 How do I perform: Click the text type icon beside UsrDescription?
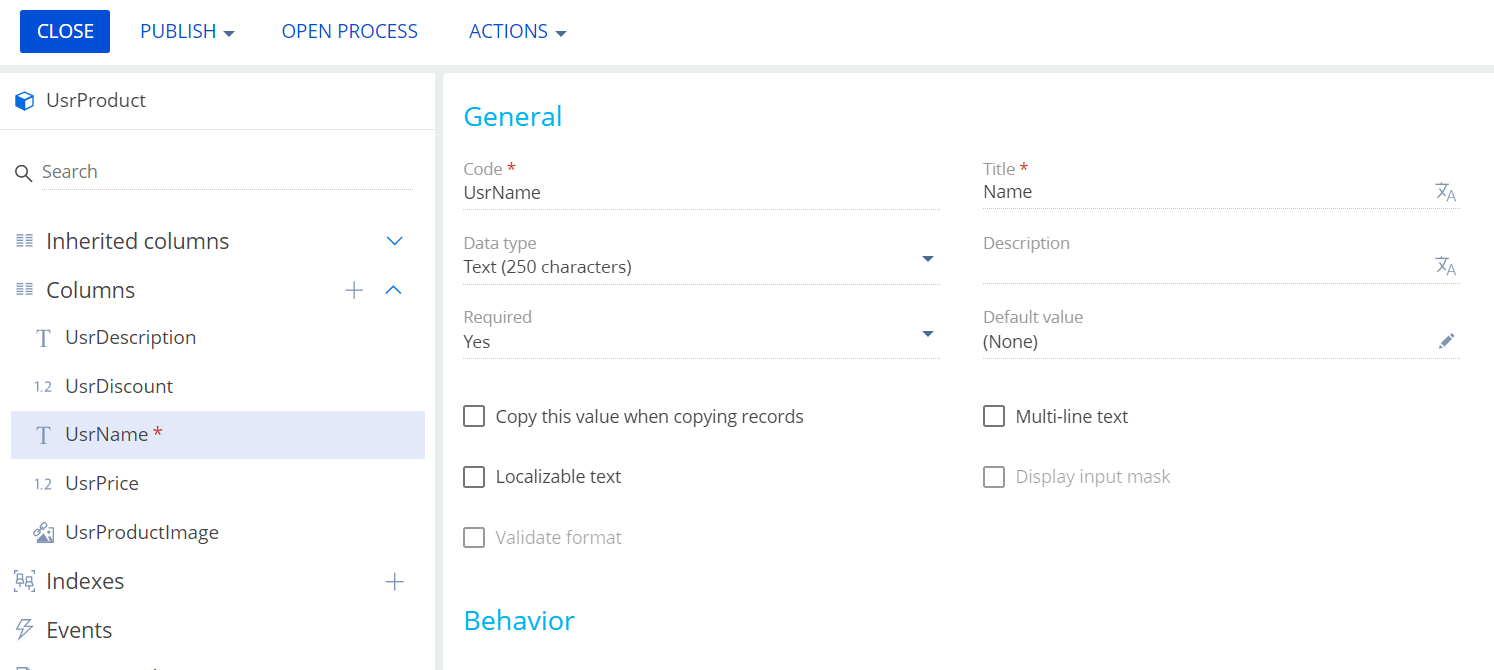43,338
